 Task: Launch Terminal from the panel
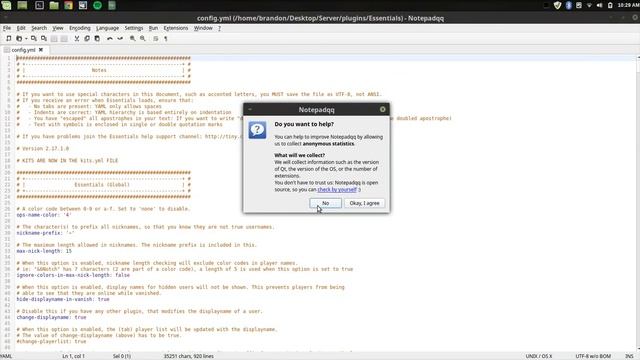39,5
